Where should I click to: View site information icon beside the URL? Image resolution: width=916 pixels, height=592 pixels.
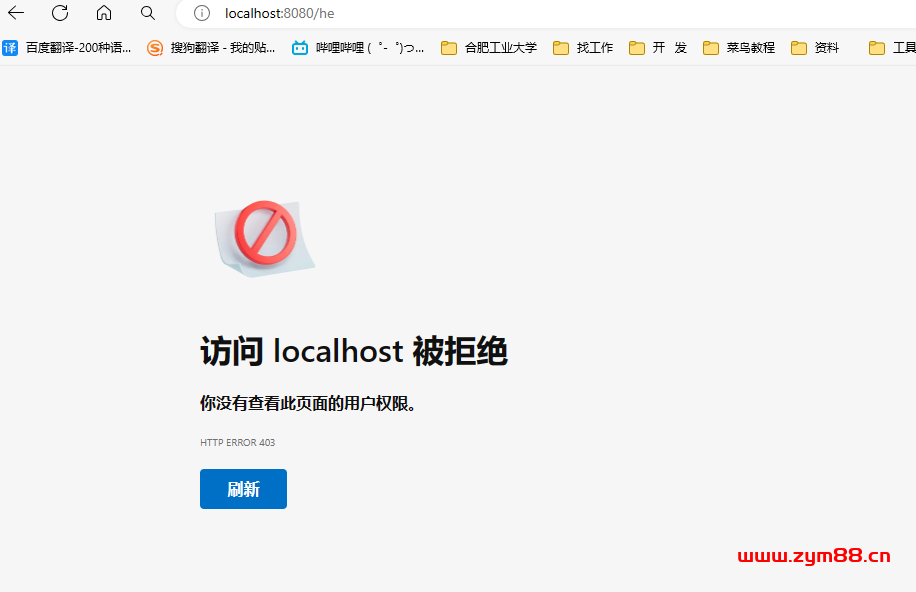click(x=202, y=13)
